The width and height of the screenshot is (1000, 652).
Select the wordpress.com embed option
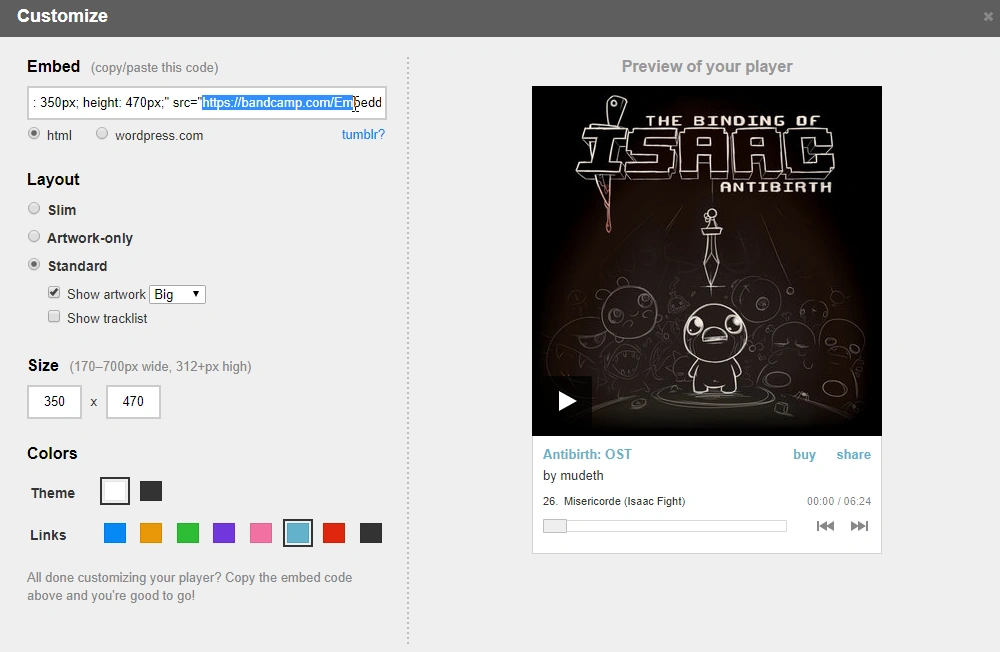[102, 133]
